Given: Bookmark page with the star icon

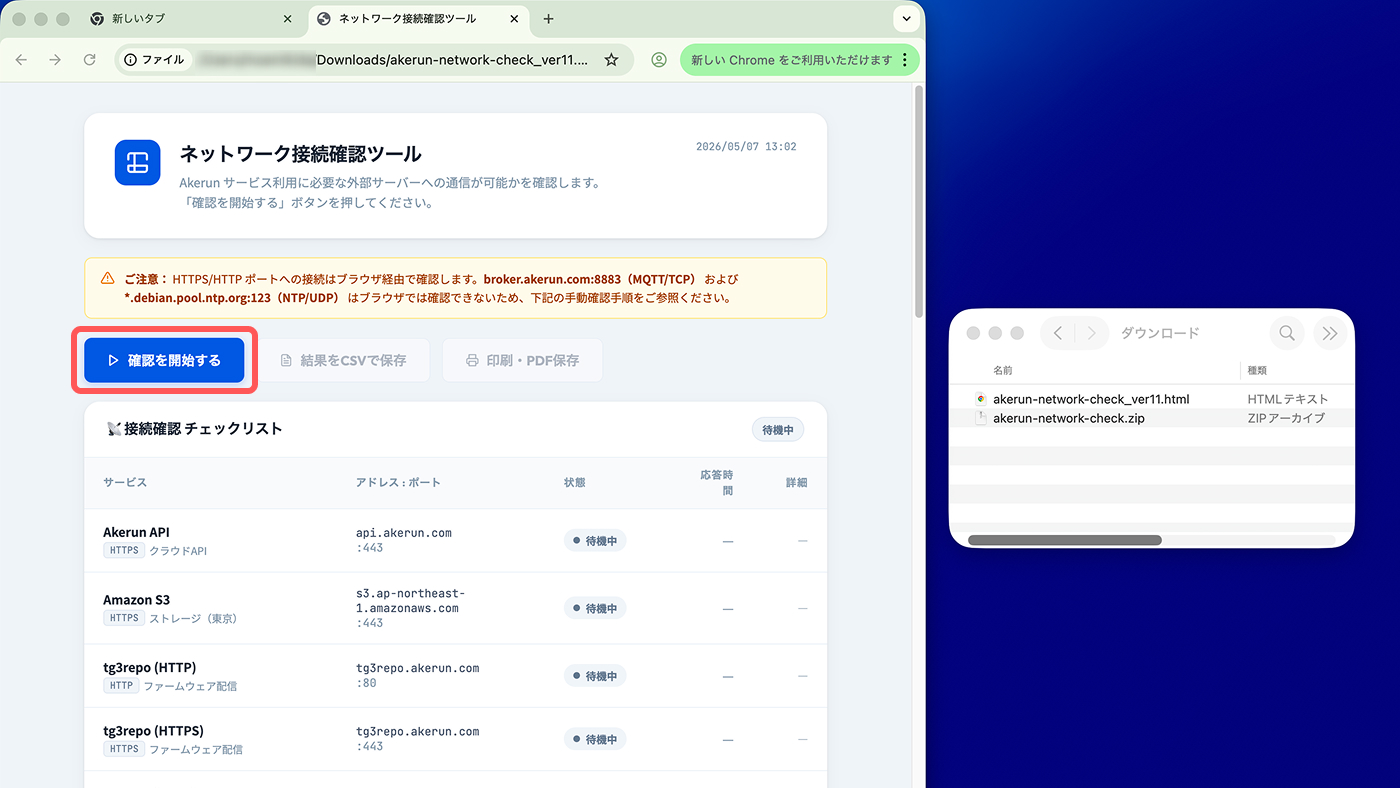Looking at the screenshot, I should coord(611,60).
